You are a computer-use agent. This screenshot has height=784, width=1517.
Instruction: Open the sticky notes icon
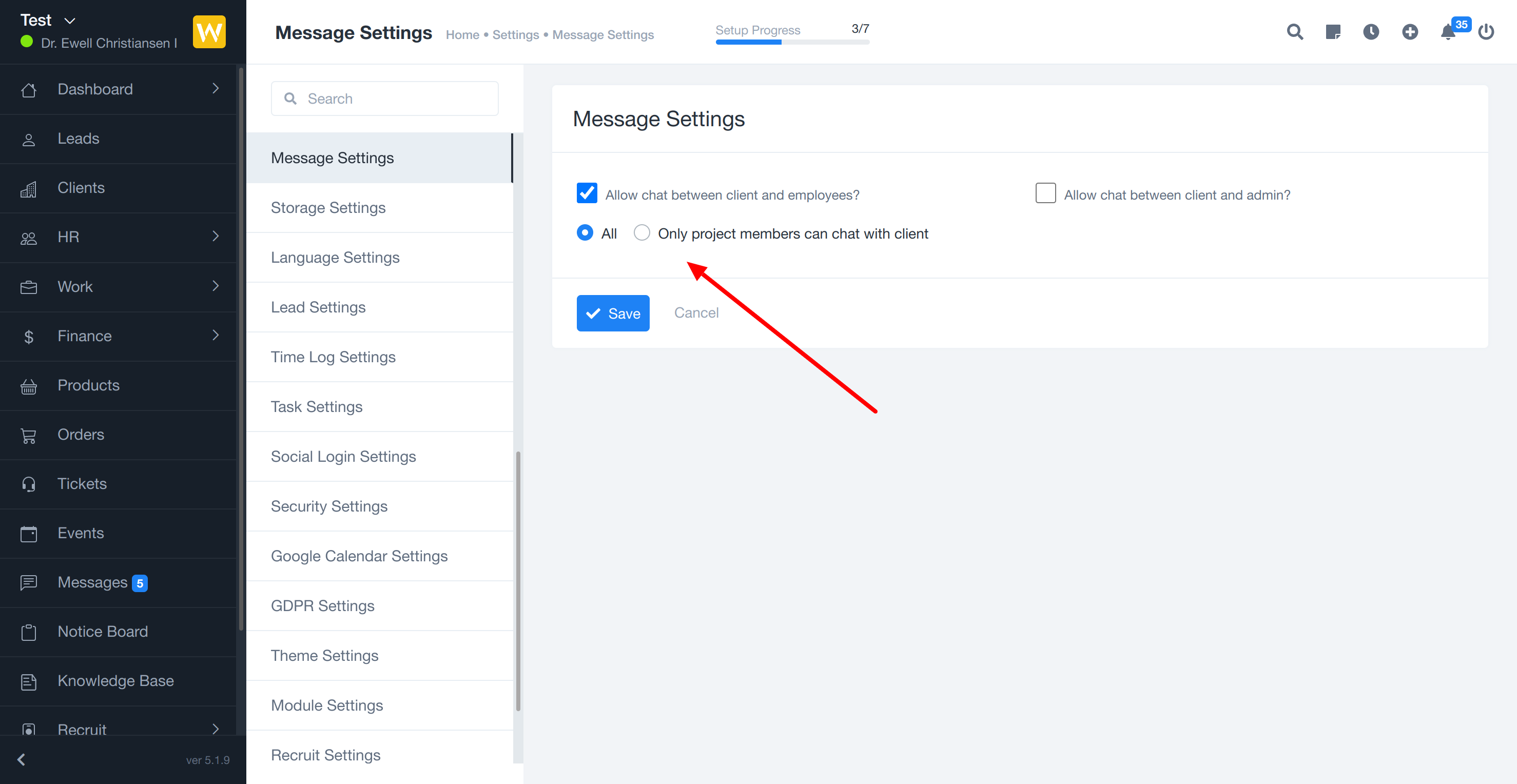click(x=1333, y=32)
